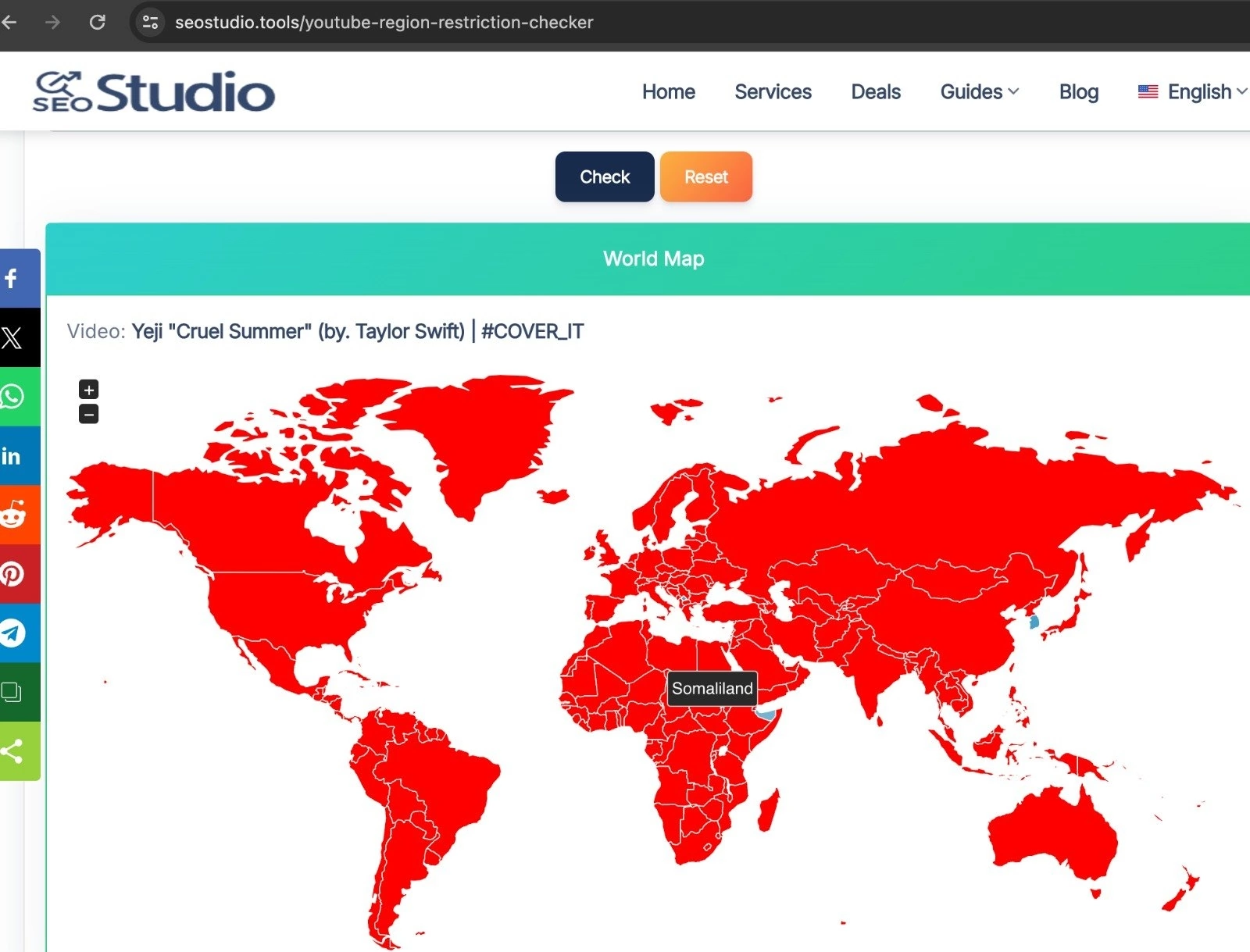Reload the page in browser
The image size is (1250, 952).
coord(97,22)
